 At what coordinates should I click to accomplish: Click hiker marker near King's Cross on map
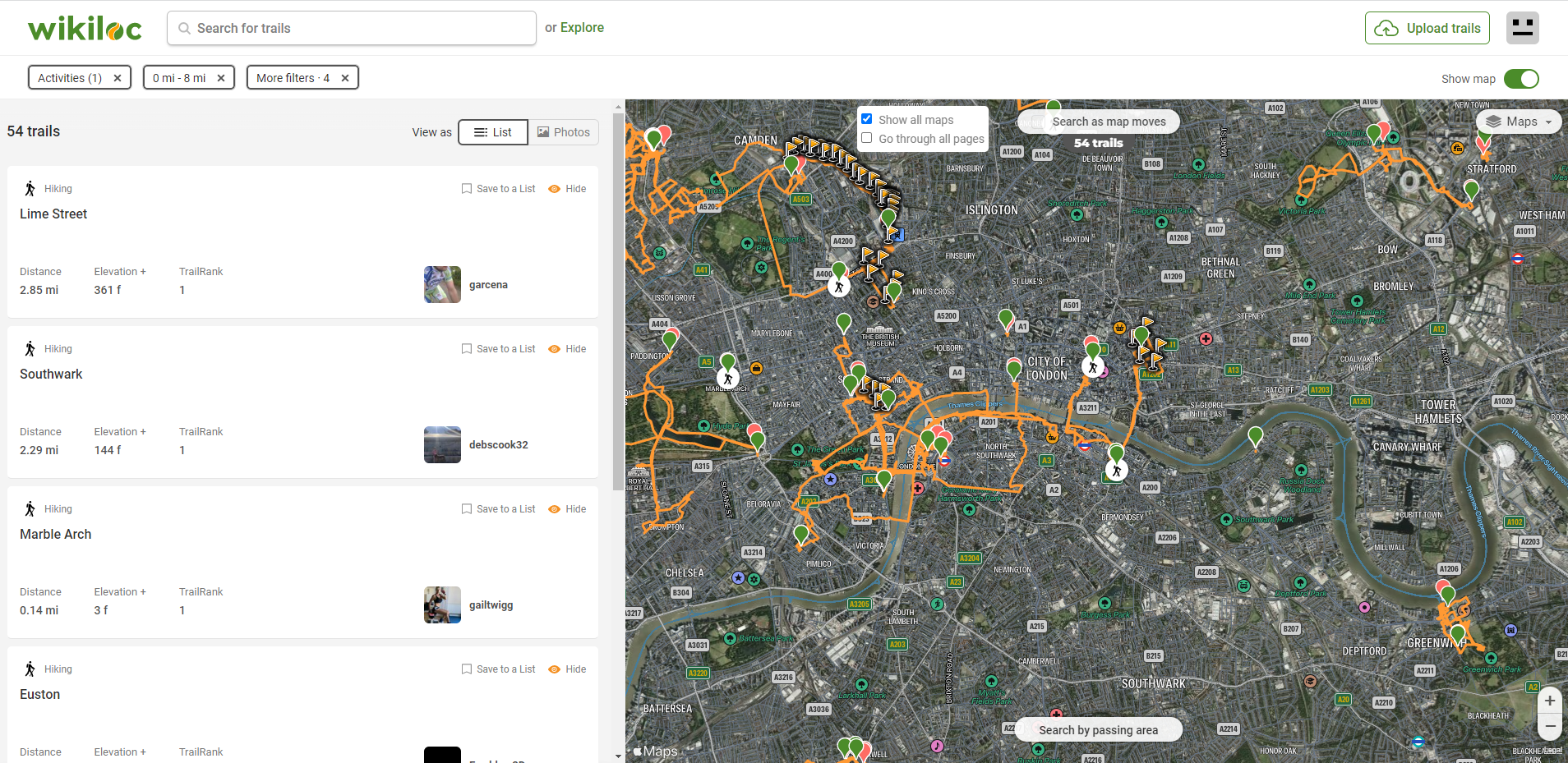tap(838, 286)
